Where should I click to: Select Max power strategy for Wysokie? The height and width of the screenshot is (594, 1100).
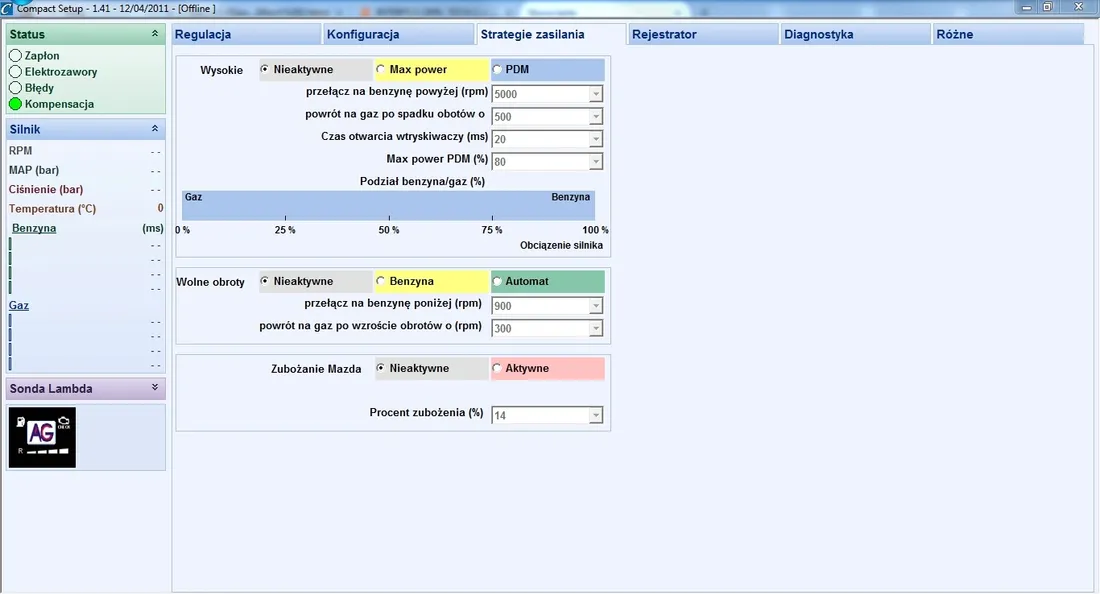pos(379,69)
